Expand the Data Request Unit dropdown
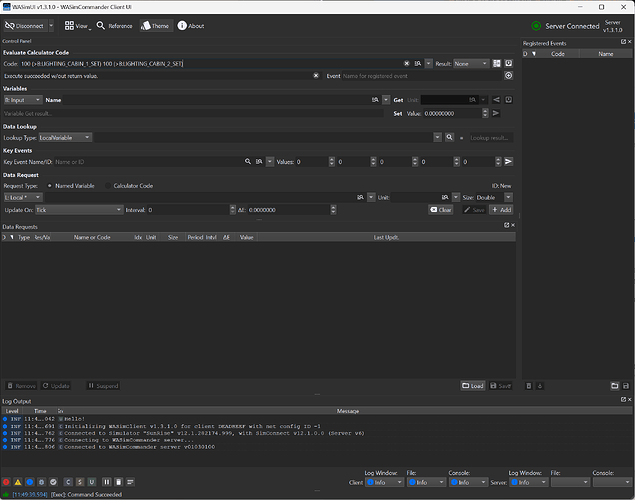The height and width of the screenshot is (500, 635). pos(456,198)
